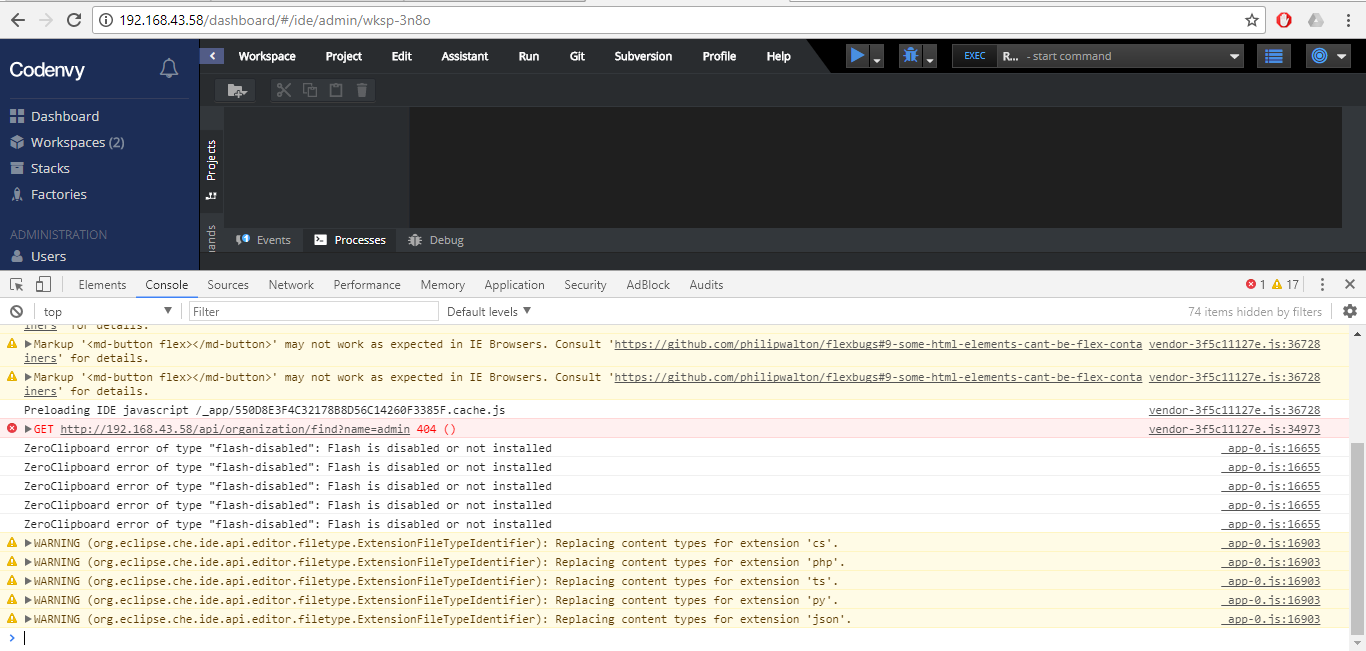Select the Run (play) icon in toolbar
This screenshot has height=651, width=1366.
tap(856, 55)
